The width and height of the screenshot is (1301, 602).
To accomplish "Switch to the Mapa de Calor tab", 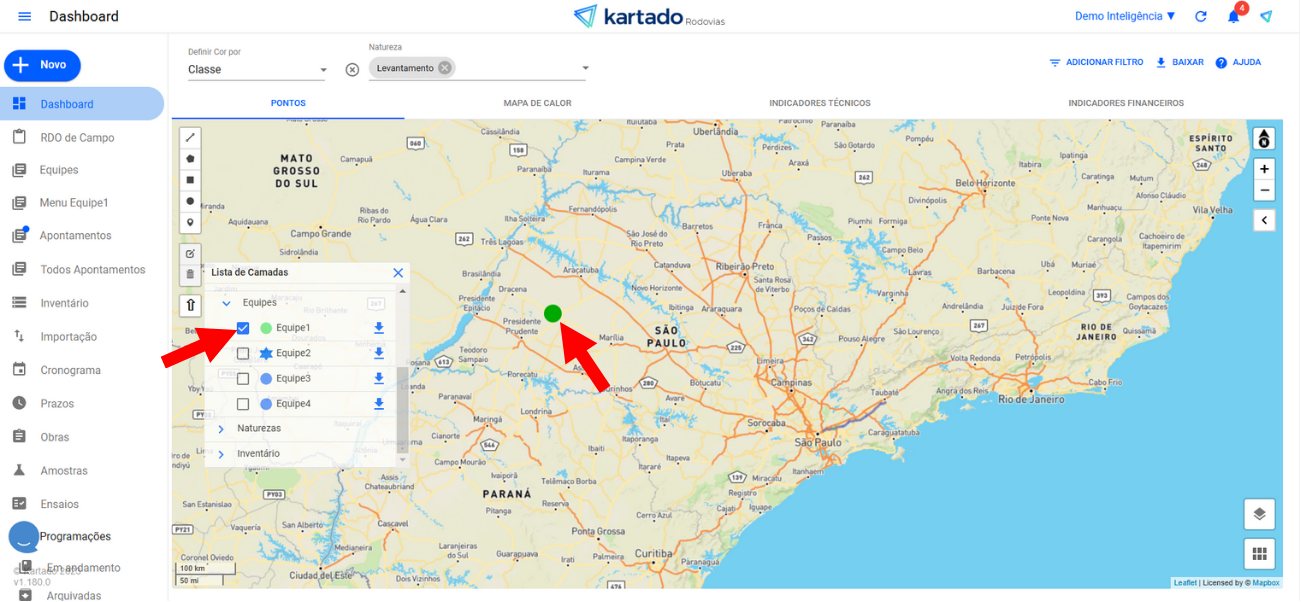I will 537,103.
